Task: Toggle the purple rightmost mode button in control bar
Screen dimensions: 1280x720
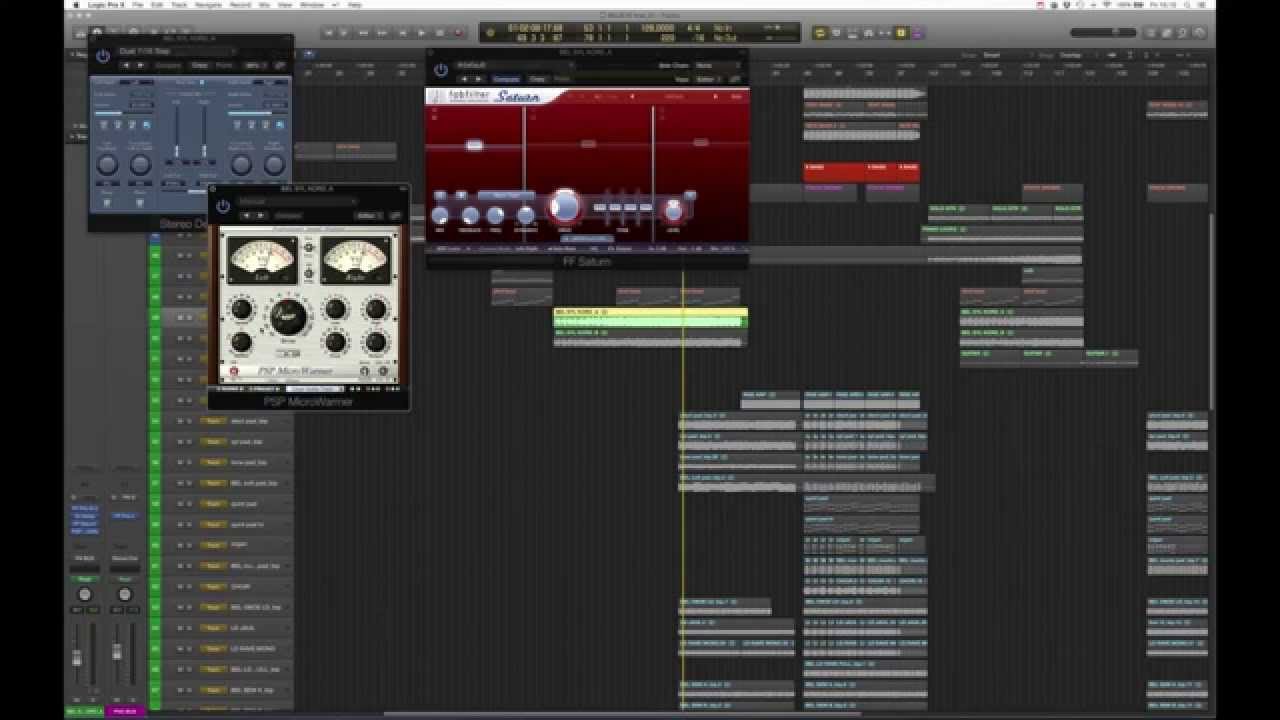Action: point(918,33)
